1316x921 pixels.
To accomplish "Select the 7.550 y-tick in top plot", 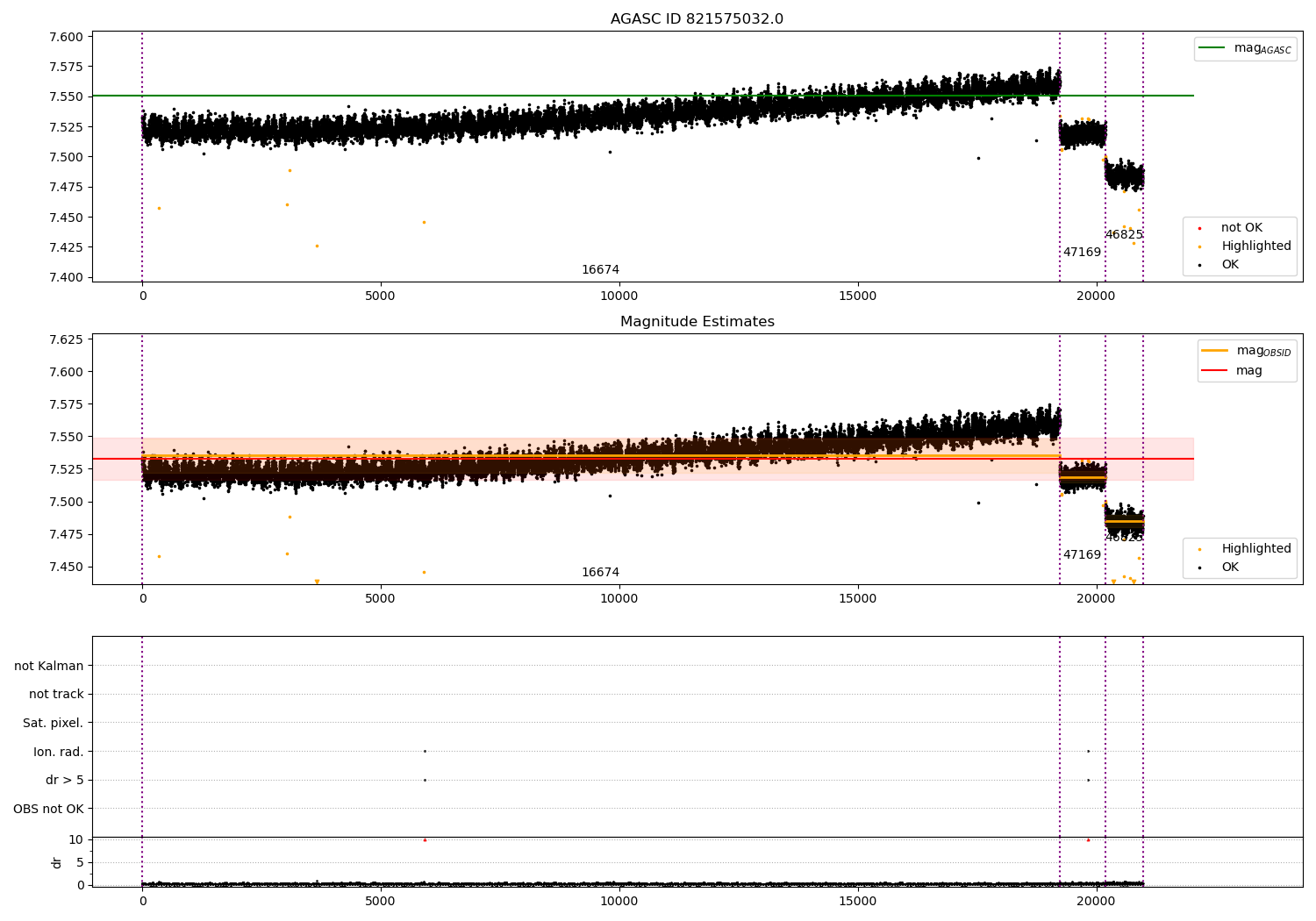I will (67, 96).
